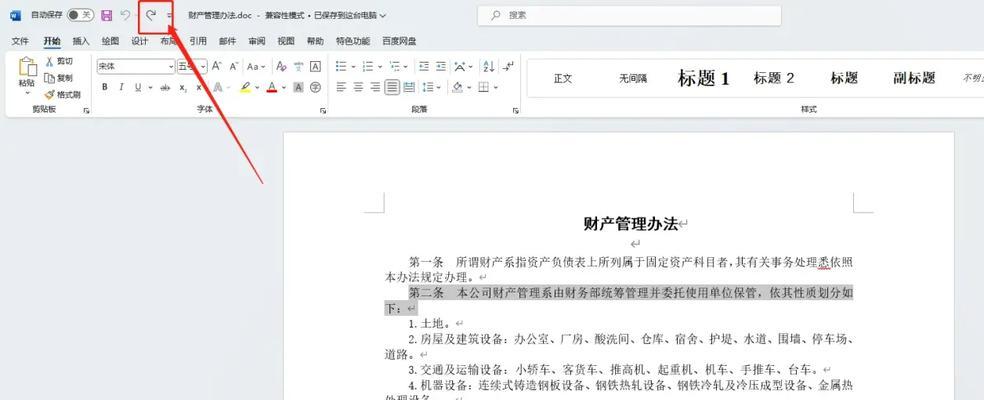Open the Quick Access Toolbar customize dropdown
This screenshot has height=400, width=984.
click(169, 16)
